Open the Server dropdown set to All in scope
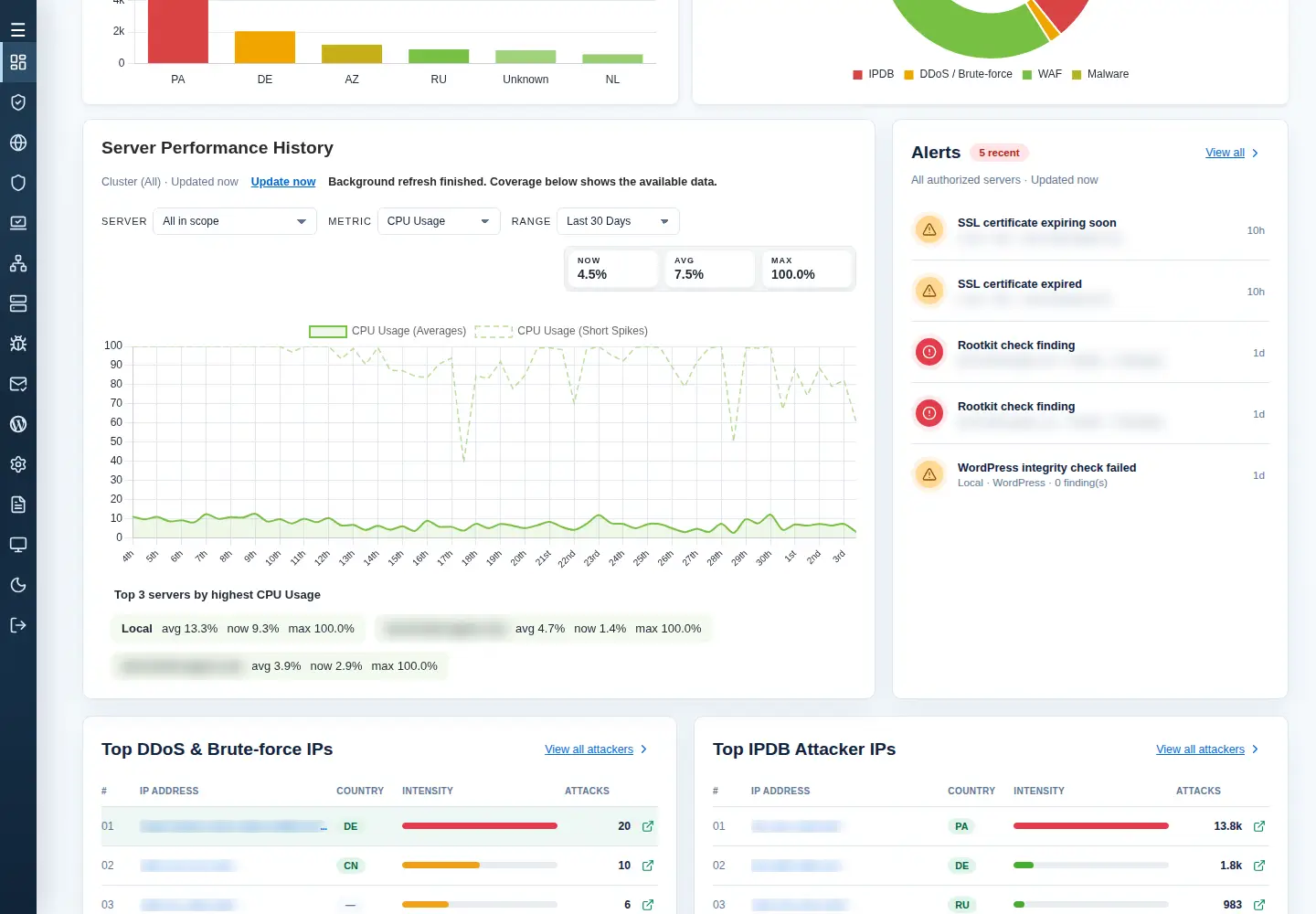This screenshot has height=914, width=1316. click(x=235, y=221)
